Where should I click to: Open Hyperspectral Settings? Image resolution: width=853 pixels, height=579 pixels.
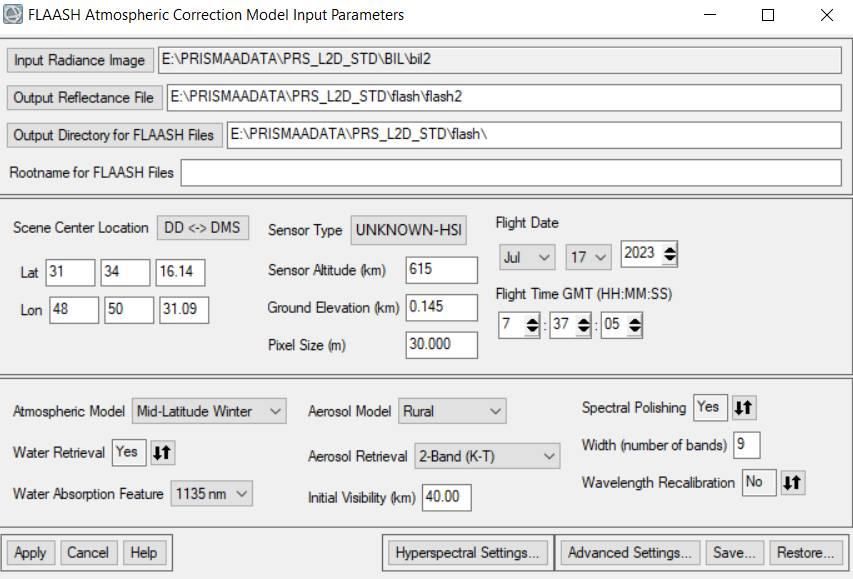point(467,552)
